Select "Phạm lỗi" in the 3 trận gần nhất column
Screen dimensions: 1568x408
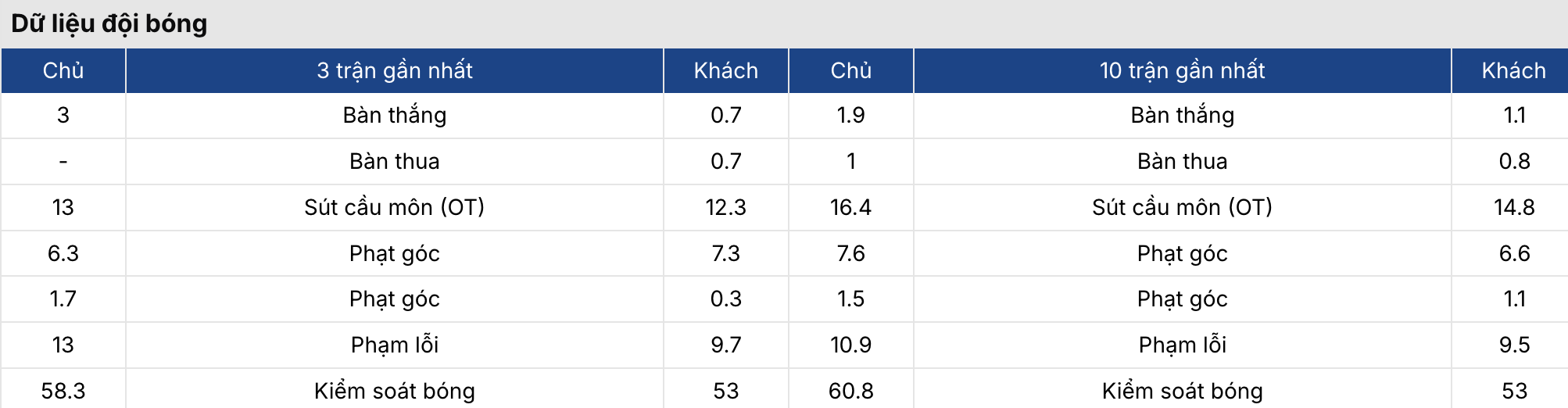394,345
